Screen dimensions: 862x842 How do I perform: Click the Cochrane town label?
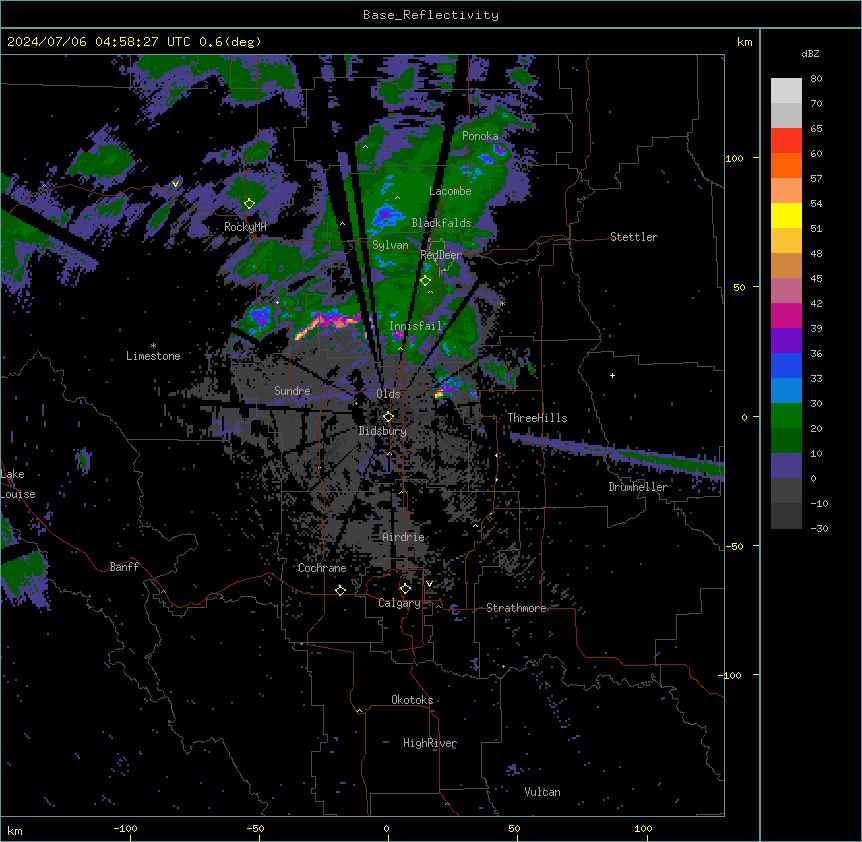(322, 568)
